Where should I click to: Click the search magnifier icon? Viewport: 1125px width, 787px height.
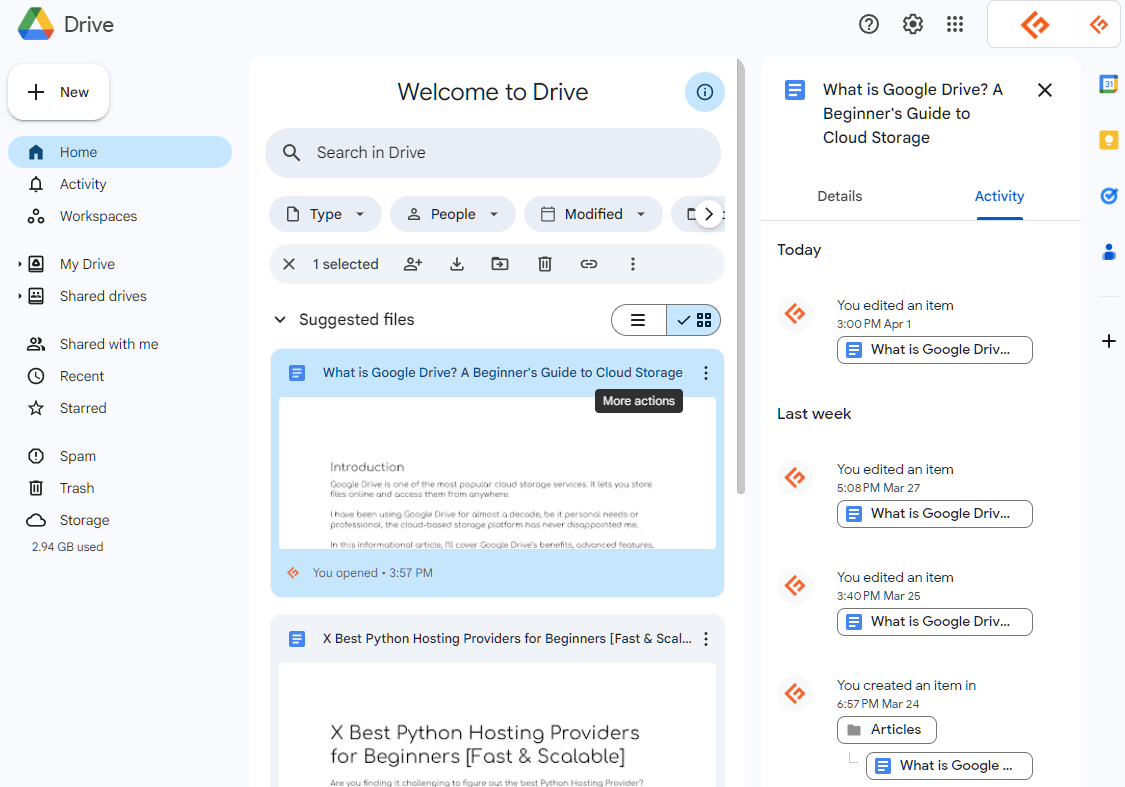(x=291, y=152)
